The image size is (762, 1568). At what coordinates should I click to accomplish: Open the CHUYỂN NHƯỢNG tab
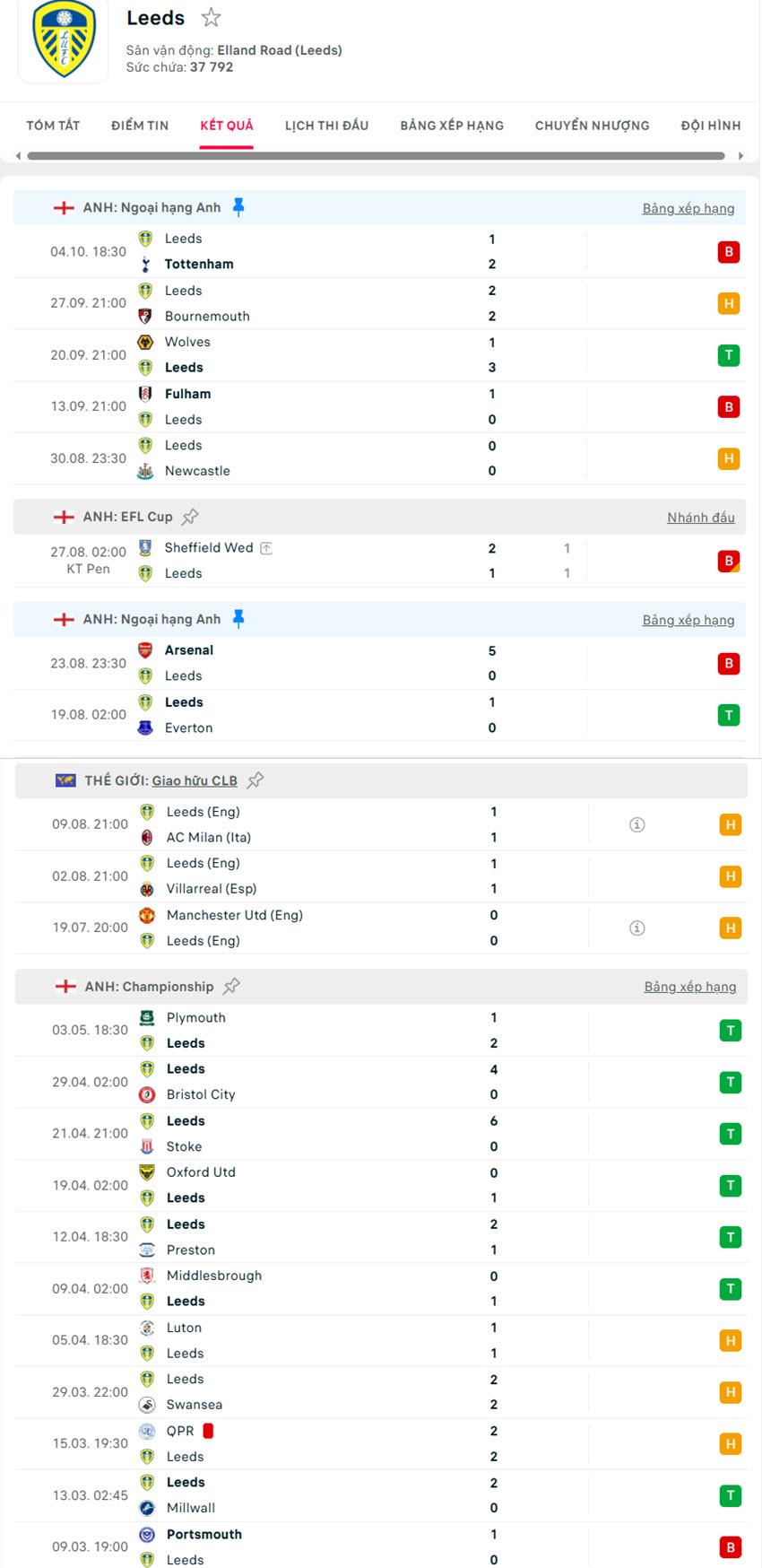coord(592,126)
